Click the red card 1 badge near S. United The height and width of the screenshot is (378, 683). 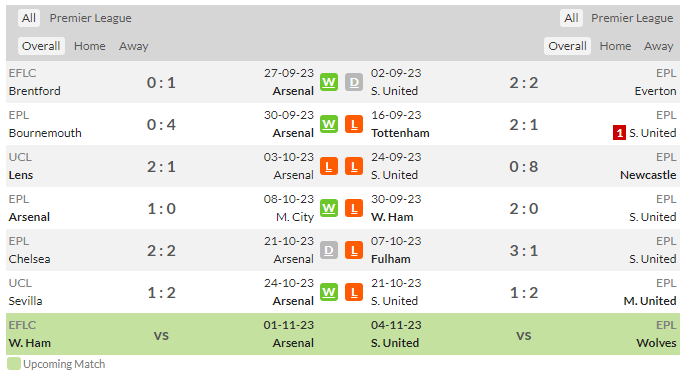pos(619,133)
